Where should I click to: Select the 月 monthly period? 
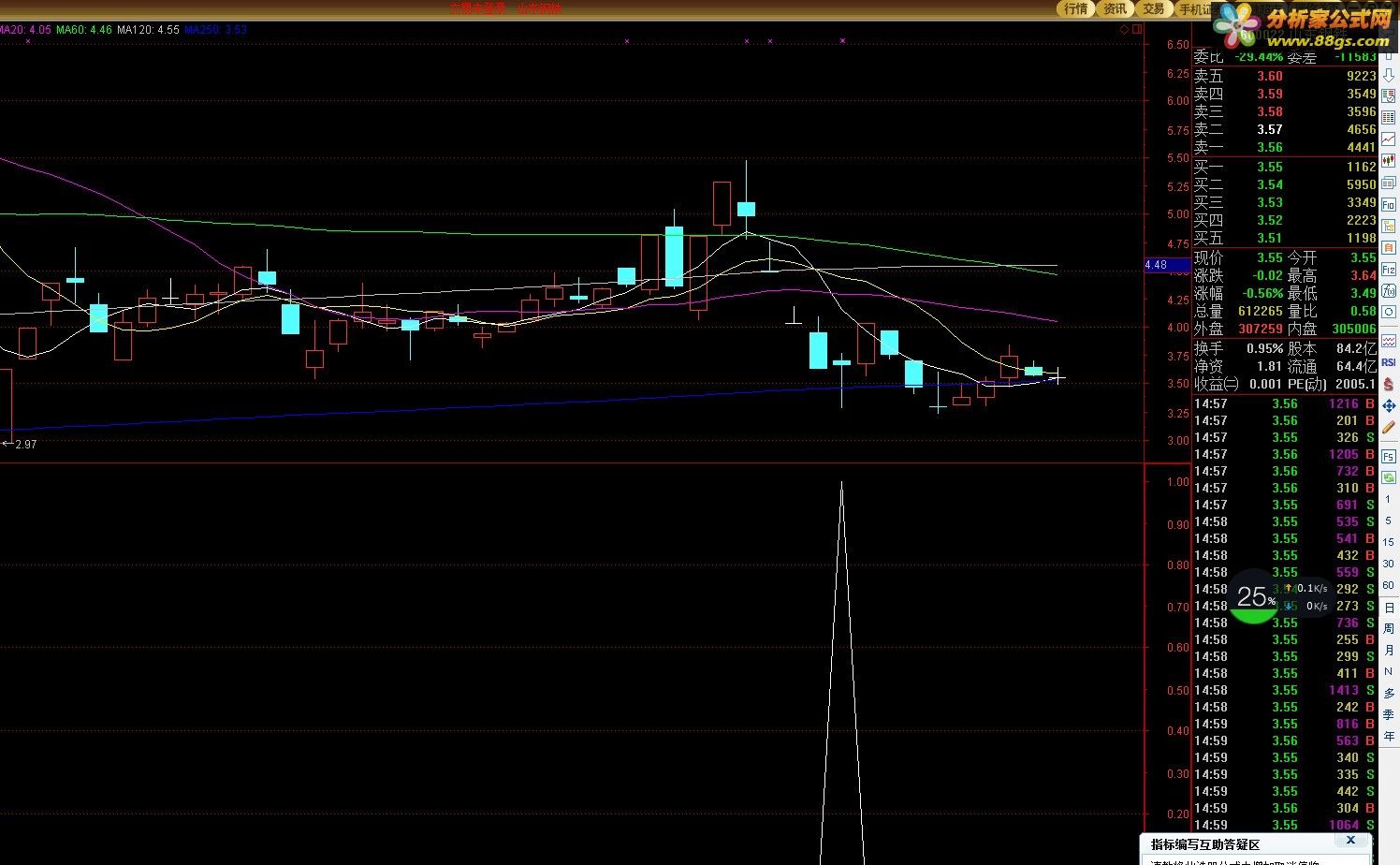coord(1389,651)
